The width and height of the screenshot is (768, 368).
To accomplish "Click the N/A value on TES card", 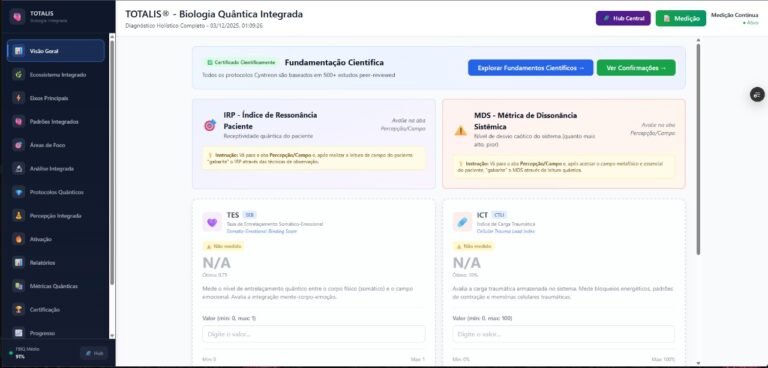I will click(x=216, y=263).
